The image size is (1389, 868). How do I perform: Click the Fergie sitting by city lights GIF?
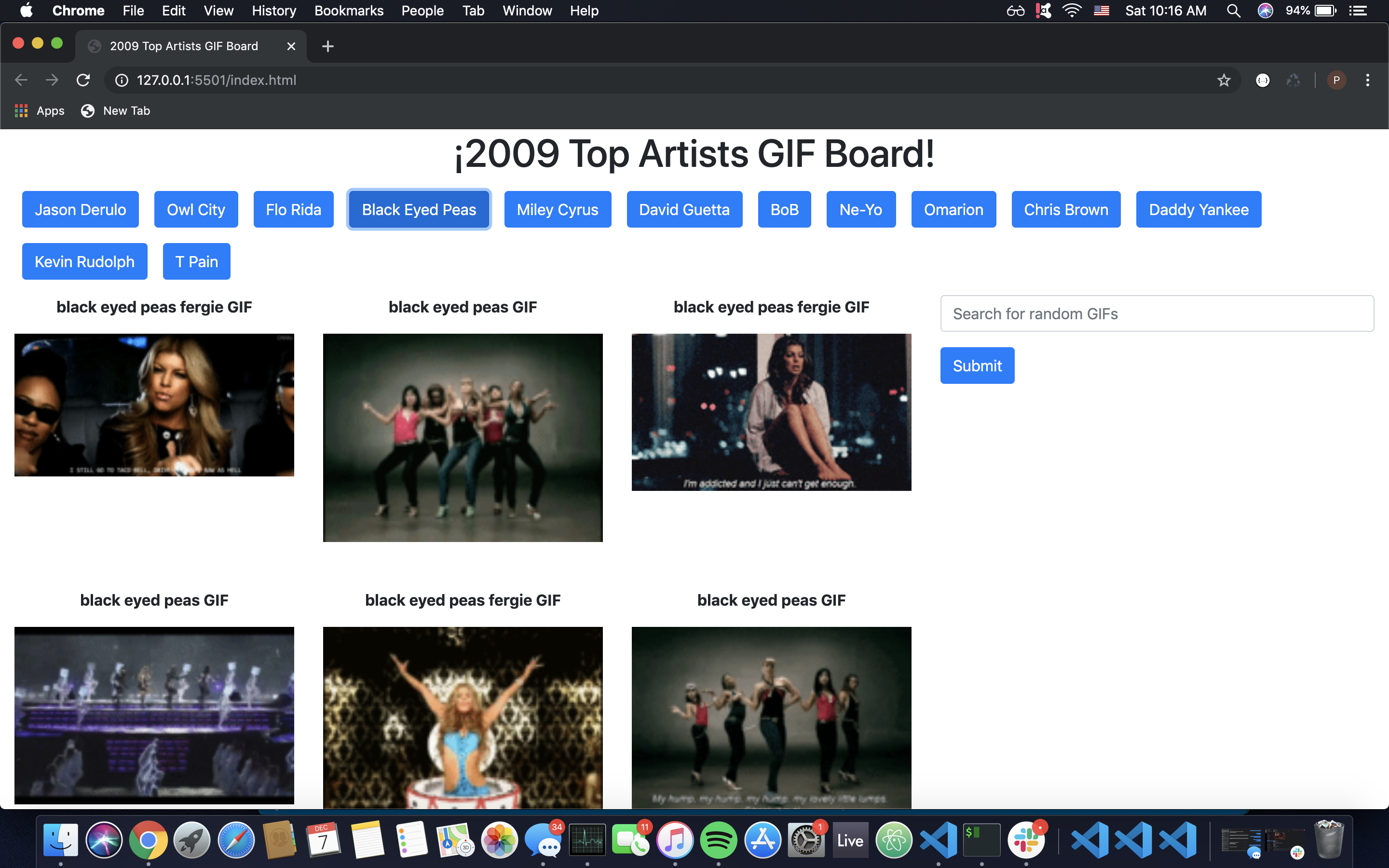point(771,412)
